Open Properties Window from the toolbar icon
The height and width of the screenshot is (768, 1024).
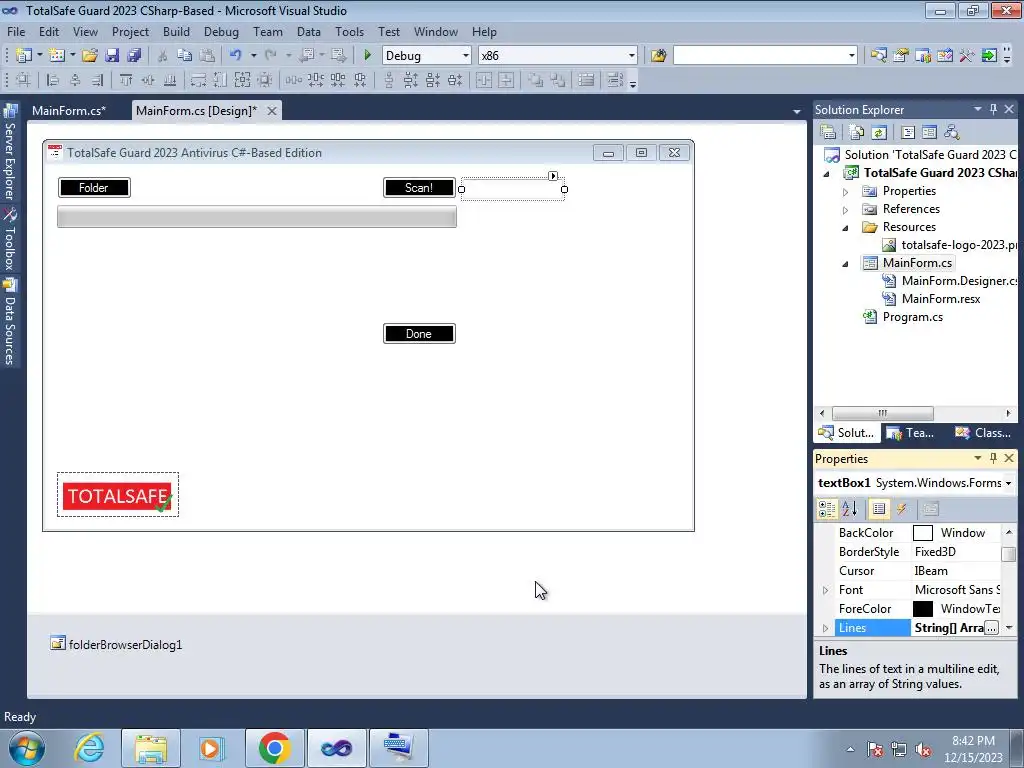click(901, 56)
